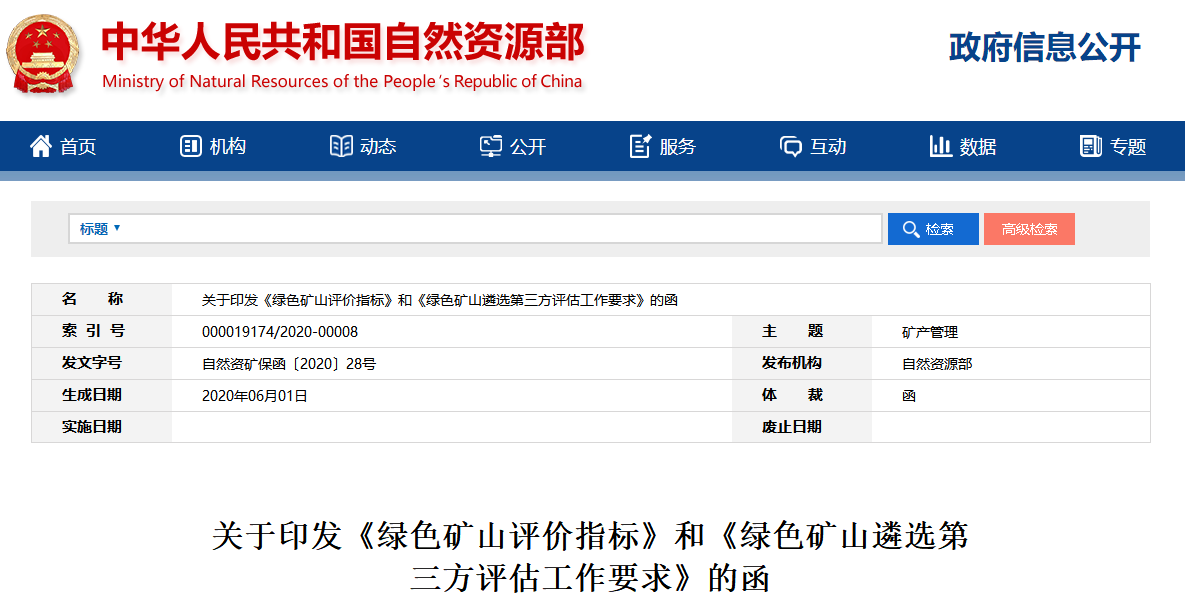The width and height of the screenshot is (1185, 604).
Task: Click the monitor icon beside 公开
Action: point(490,147)
